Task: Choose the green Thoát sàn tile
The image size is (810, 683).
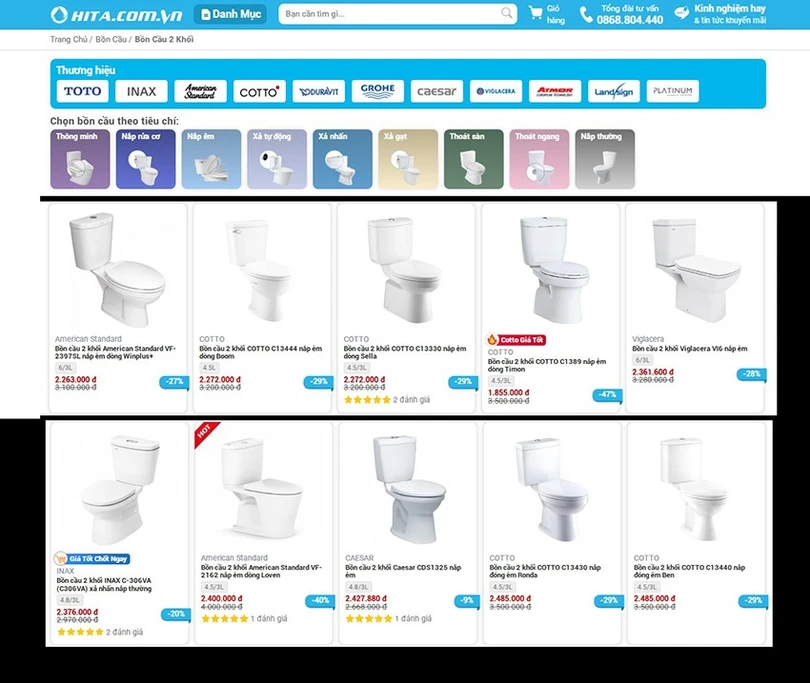Action: (474, 159)
